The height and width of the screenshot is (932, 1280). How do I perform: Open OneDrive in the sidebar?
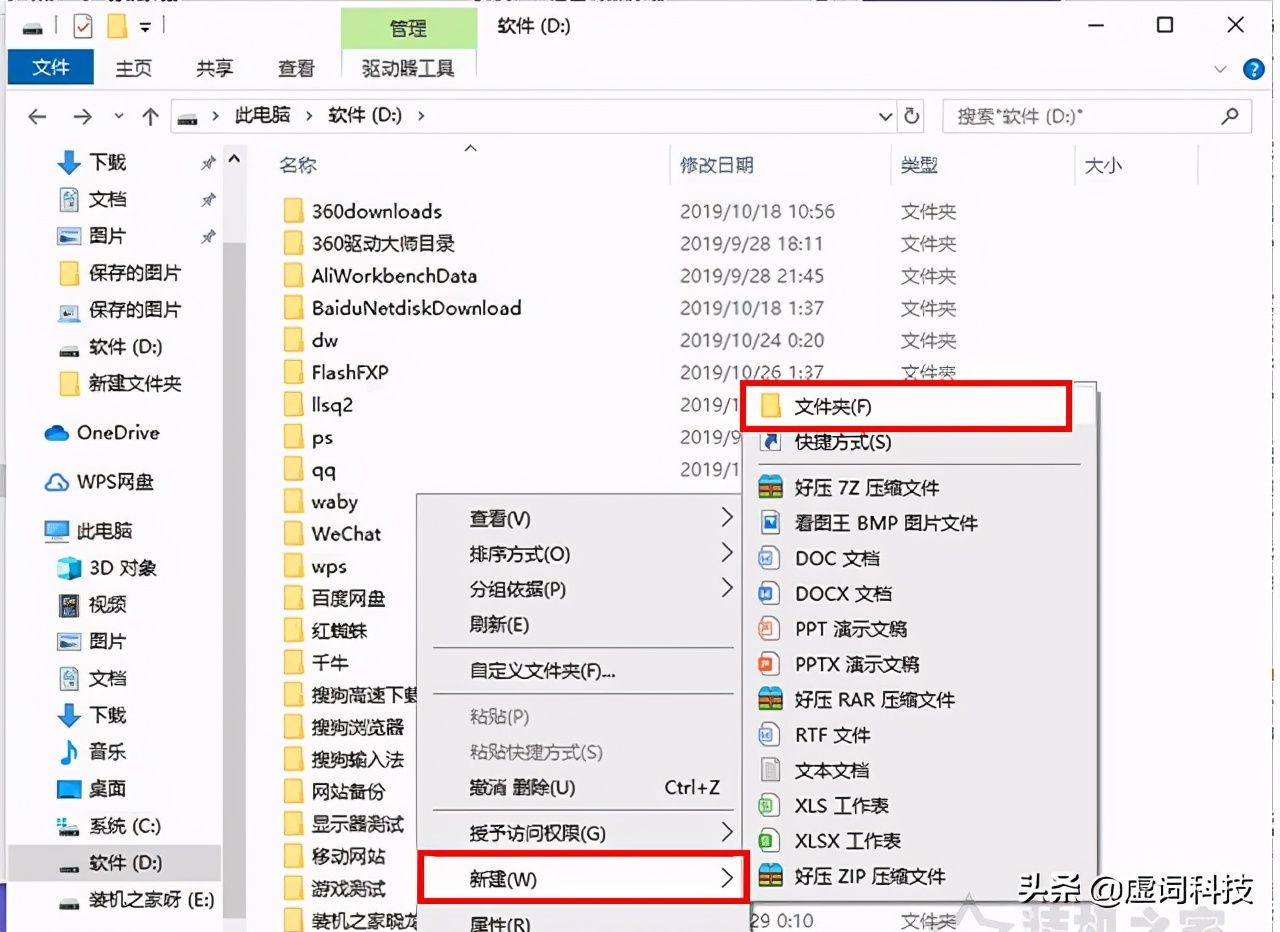113,432
